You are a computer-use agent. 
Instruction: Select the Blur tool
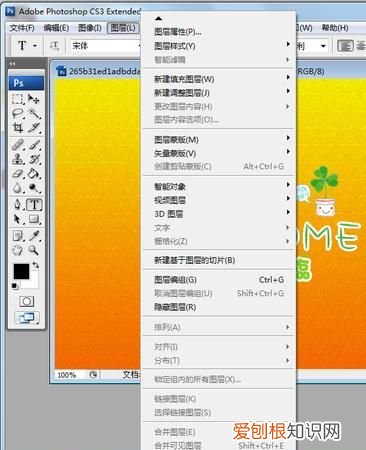(x=18, y=188)
